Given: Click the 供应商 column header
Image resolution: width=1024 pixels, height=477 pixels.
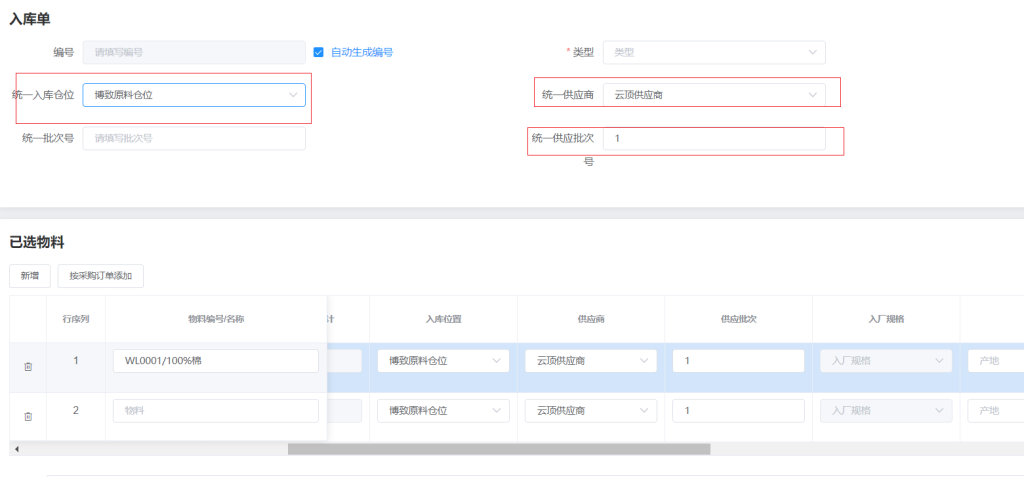Looking at the screenshot, I should [x=590, y=319].
